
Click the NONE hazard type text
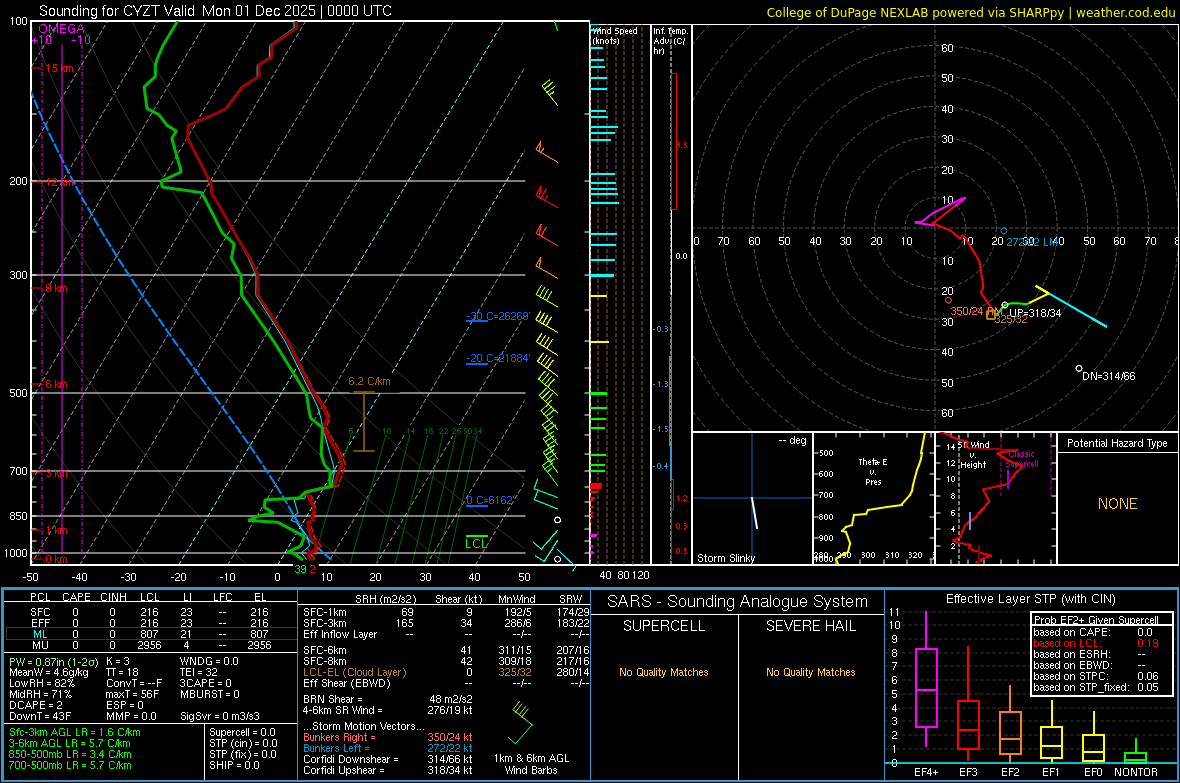1117,504
